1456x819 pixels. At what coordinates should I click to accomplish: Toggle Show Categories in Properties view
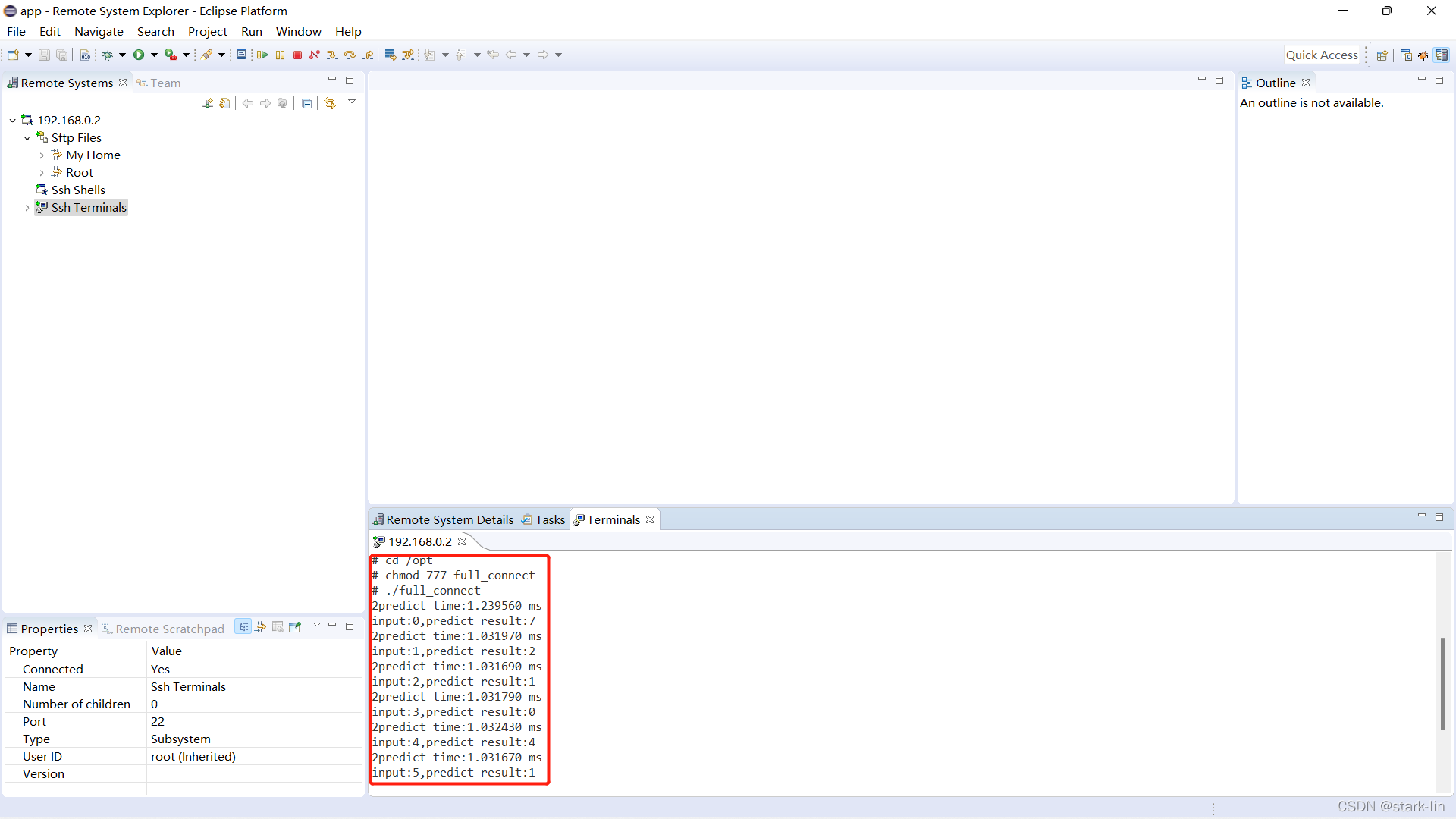tap(243, 627)
